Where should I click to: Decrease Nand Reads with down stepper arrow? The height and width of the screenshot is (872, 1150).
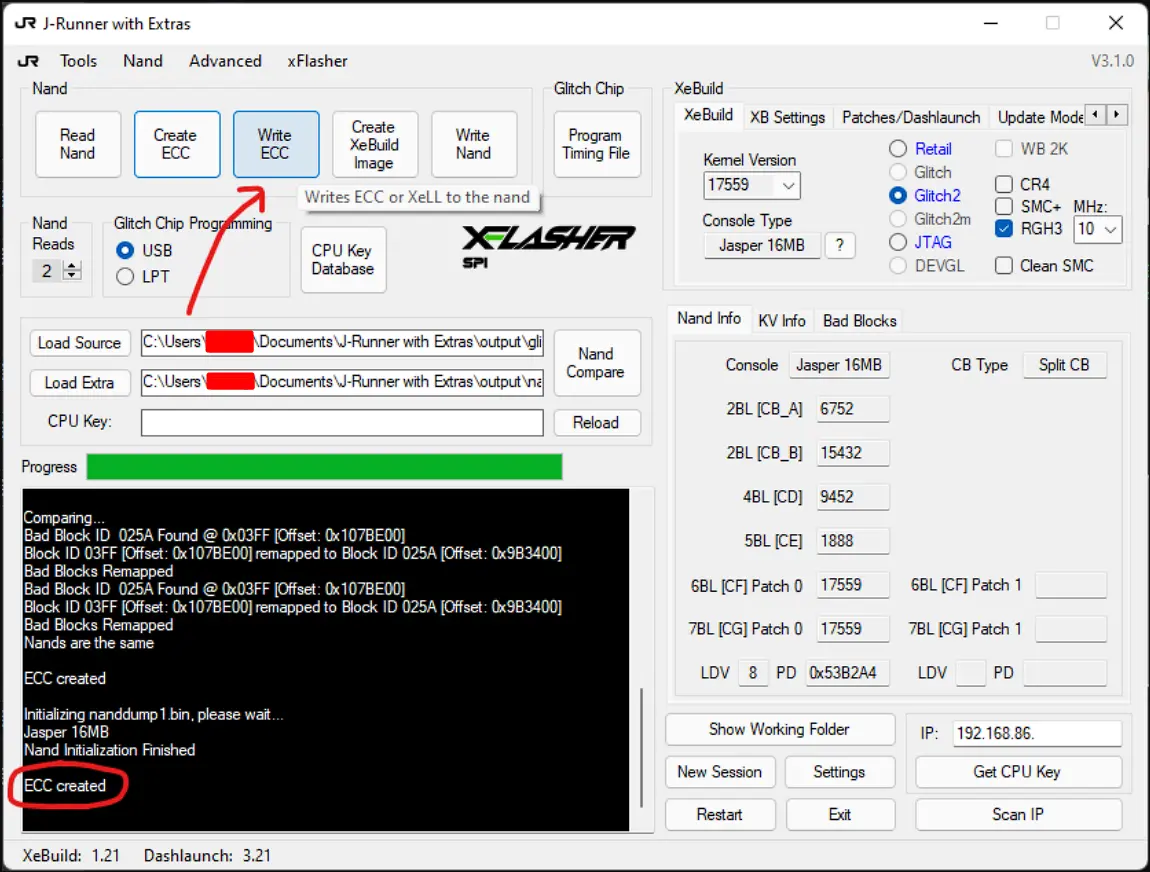coord(72,276)
